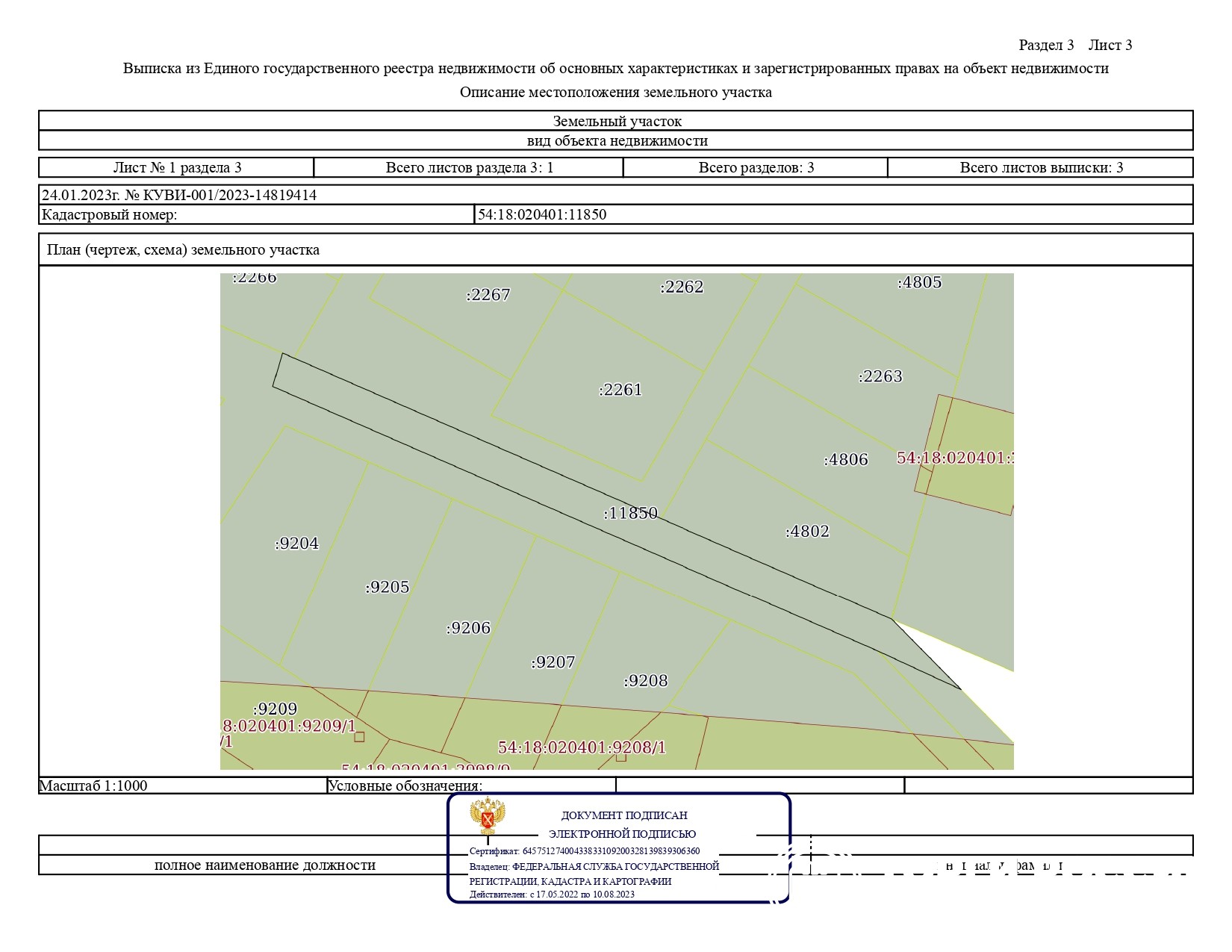Image resolution: width=1232 pixels, height=952 pixels.
Task: Click the 'Всего разделов: 3' cell
Action: 756,167
